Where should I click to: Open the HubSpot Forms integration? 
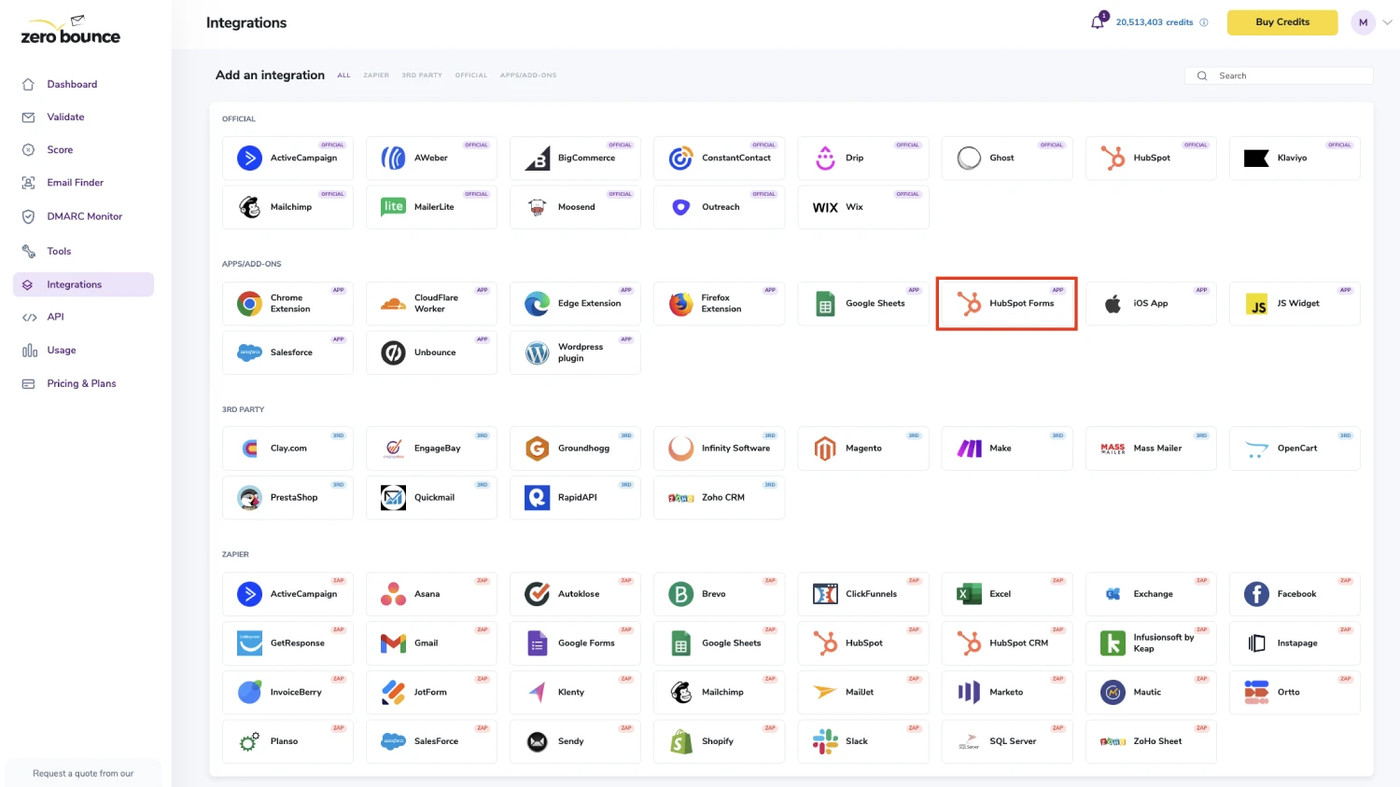click(x=1005, y=302)
